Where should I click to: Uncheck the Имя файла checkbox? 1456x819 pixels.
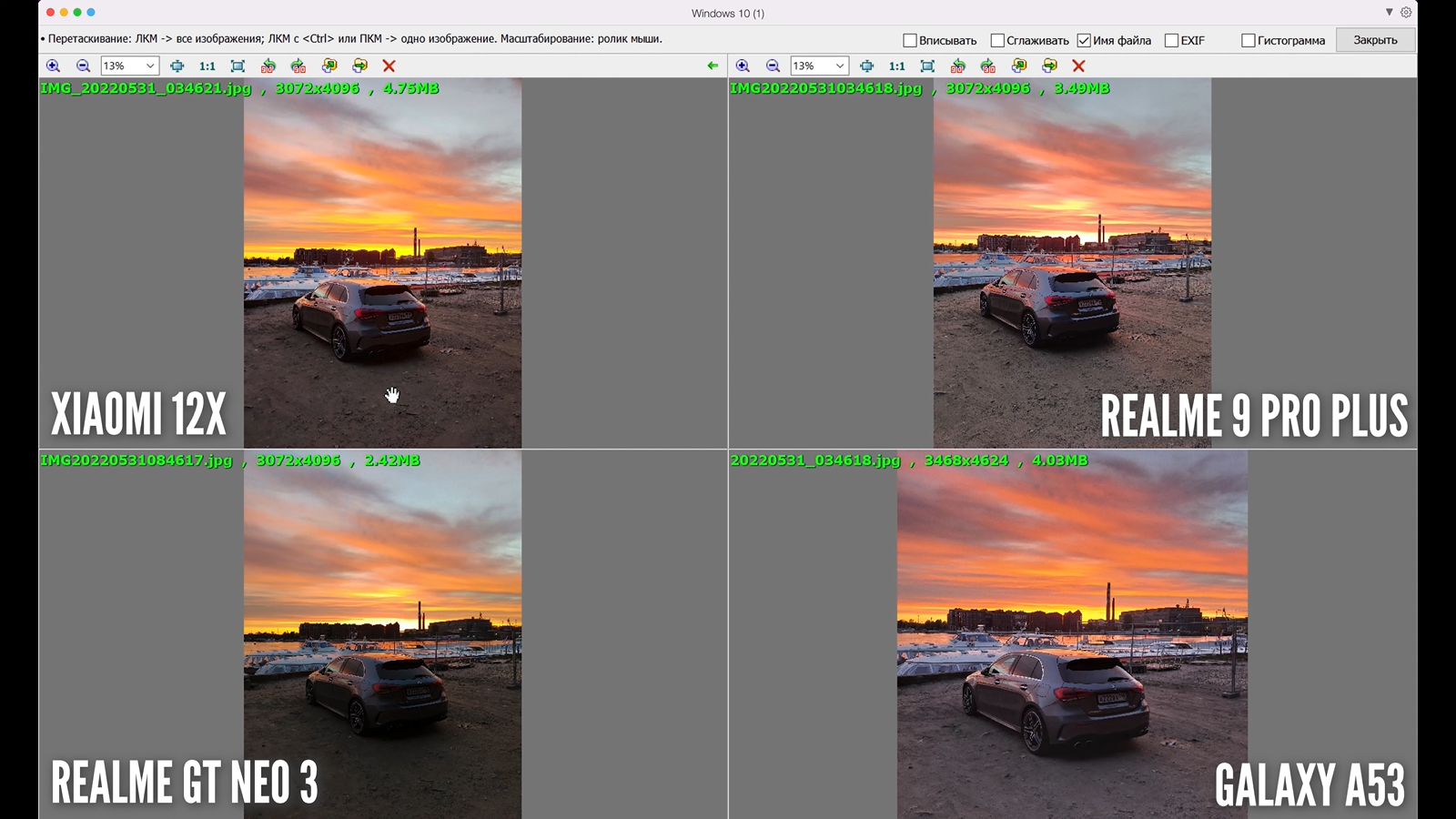[1084, 40]
